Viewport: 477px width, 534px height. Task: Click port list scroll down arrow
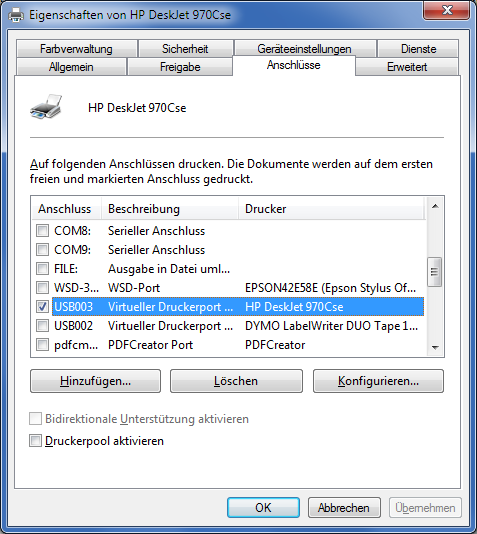click(435, 347)
